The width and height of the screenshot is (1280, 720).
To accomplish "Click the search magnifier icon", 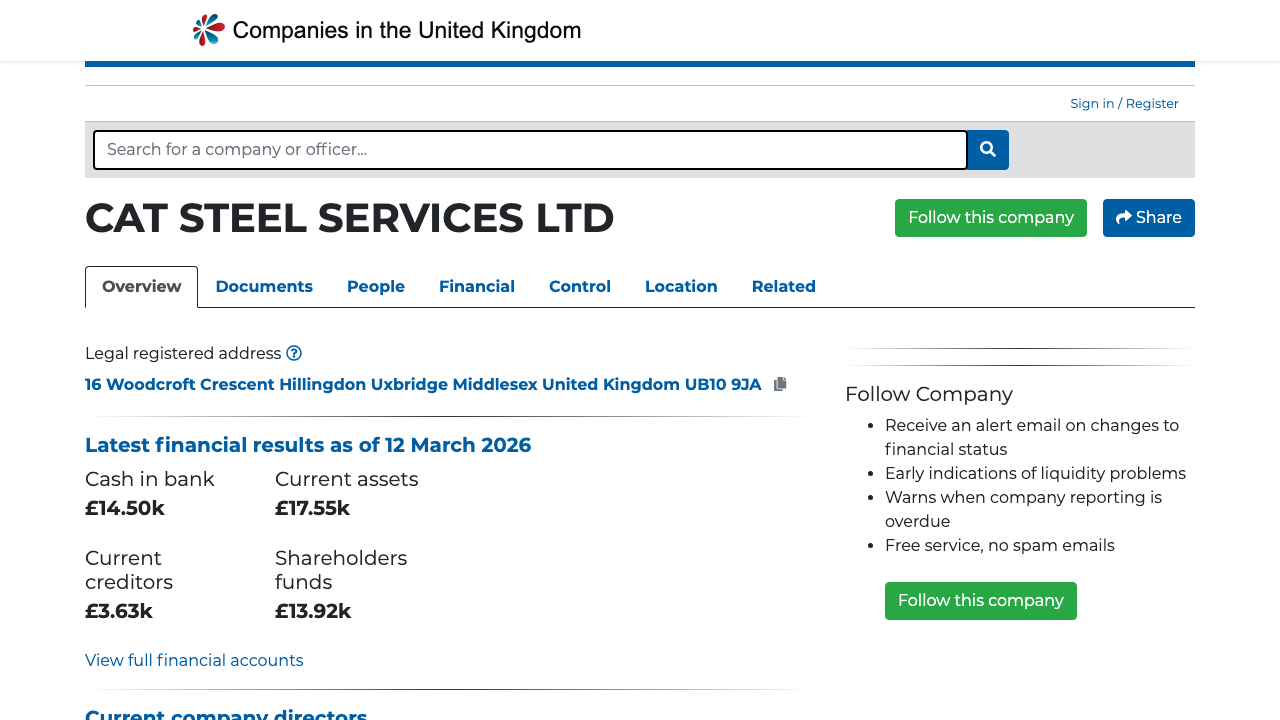I will (x=987, y=150).
